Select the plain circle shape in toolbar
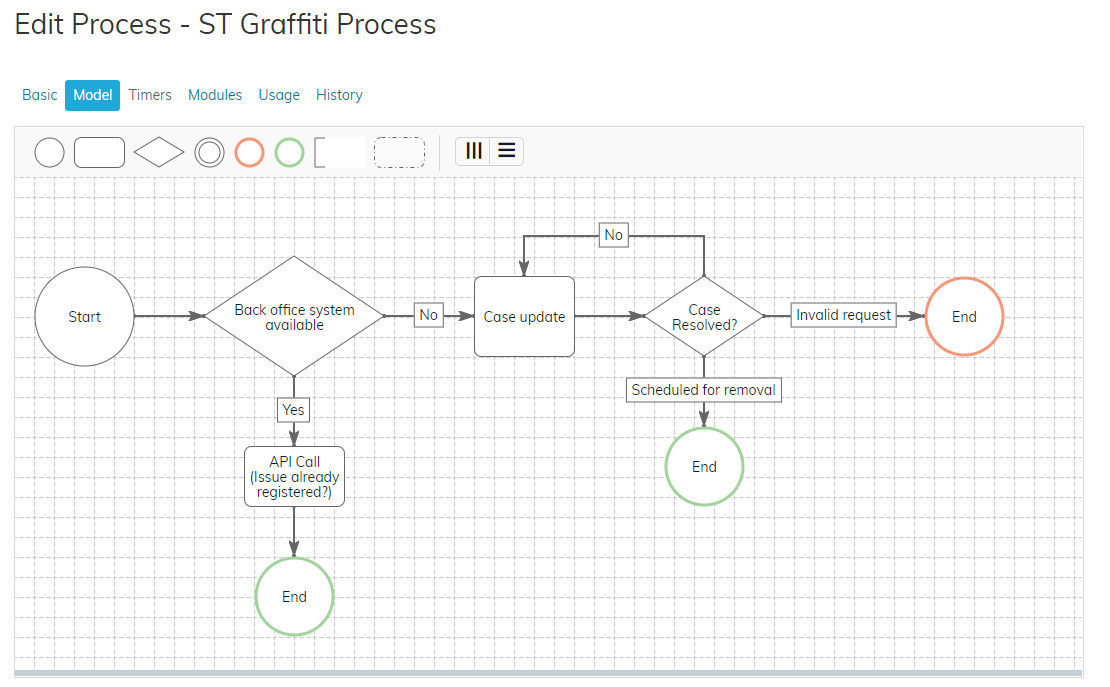1110x687 pixels. pos(50,152)
